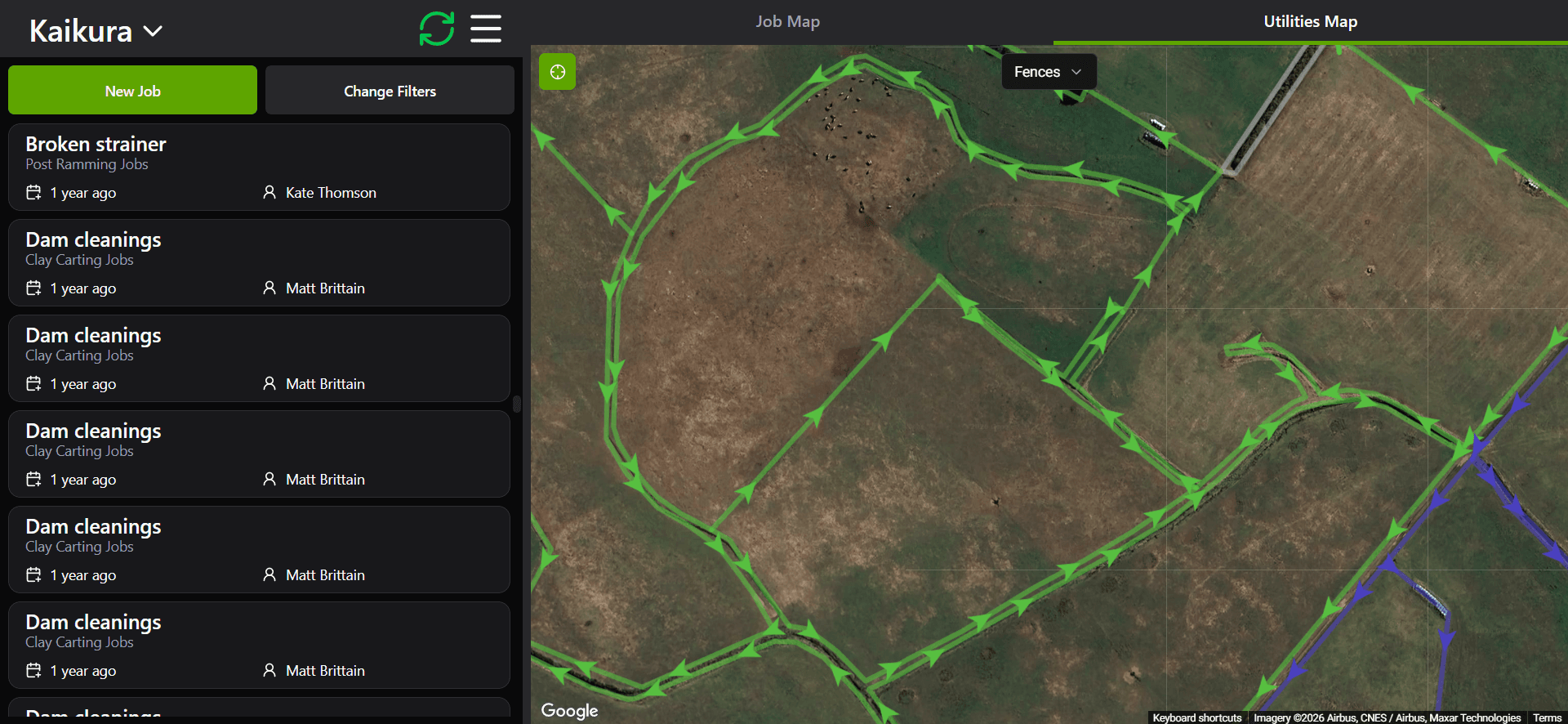The width and height of the screenshot is (1568, 724).
Task: Switch to the Job Map tab
Action: point(787,22)
